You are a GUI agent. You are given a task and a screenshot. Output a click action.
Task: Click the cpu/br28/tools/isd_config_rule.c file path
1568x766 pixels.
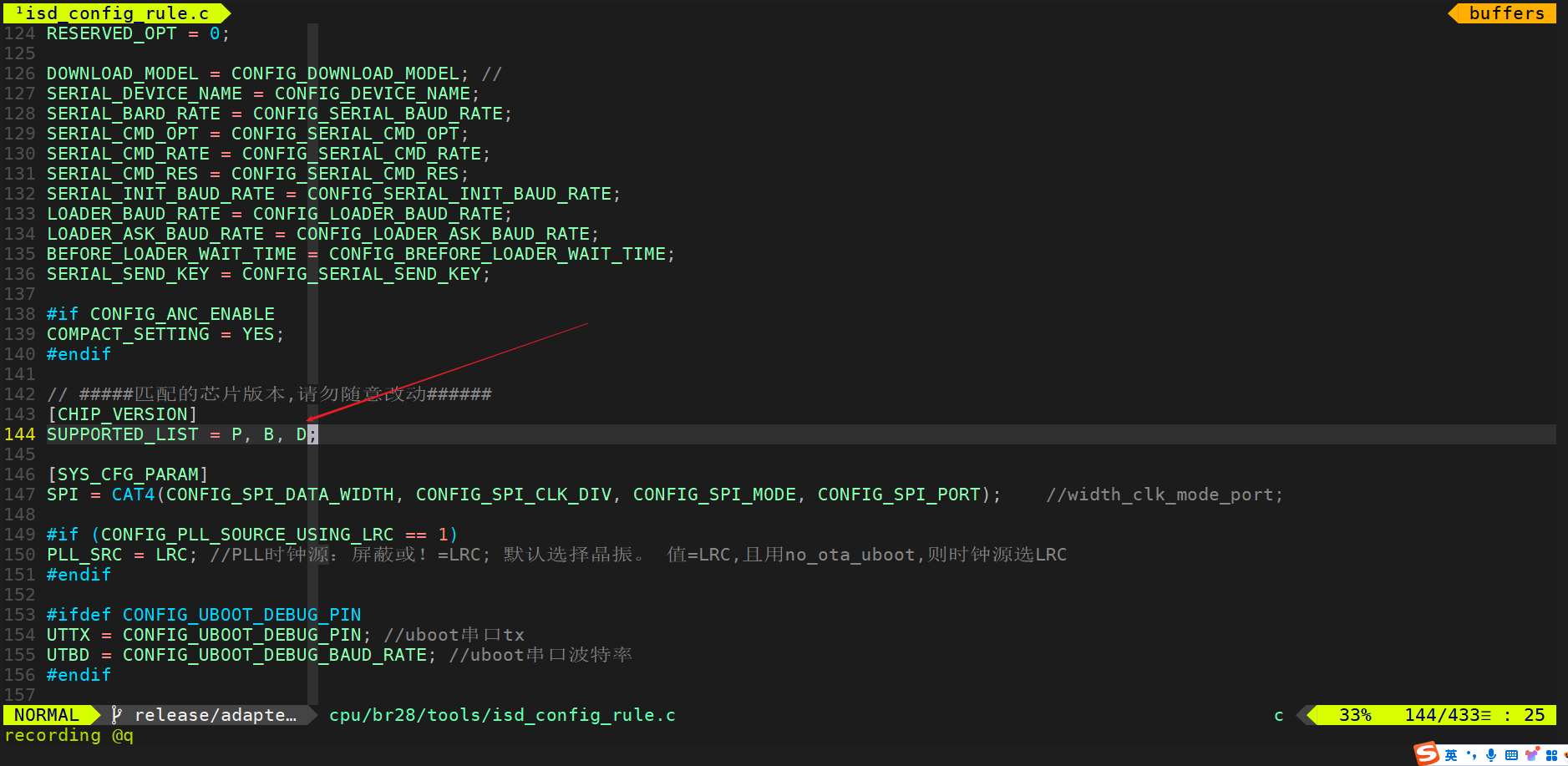502,715
